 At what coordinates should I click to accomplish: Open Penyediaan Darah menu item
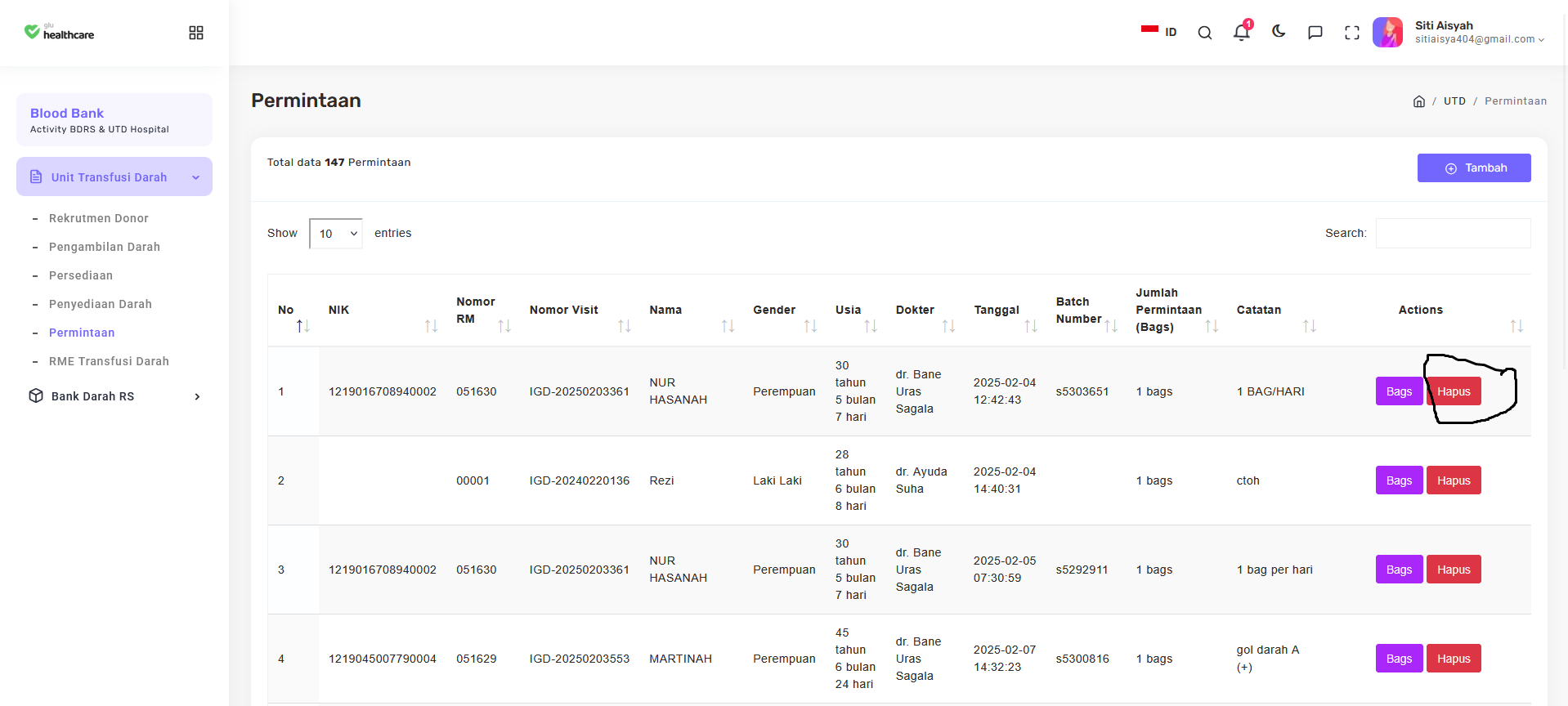(101, 304)
